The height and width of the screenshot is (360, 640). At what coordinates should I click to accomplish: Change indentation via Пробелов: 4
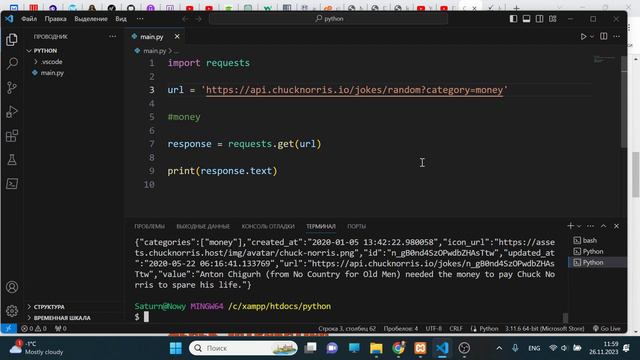400,329
